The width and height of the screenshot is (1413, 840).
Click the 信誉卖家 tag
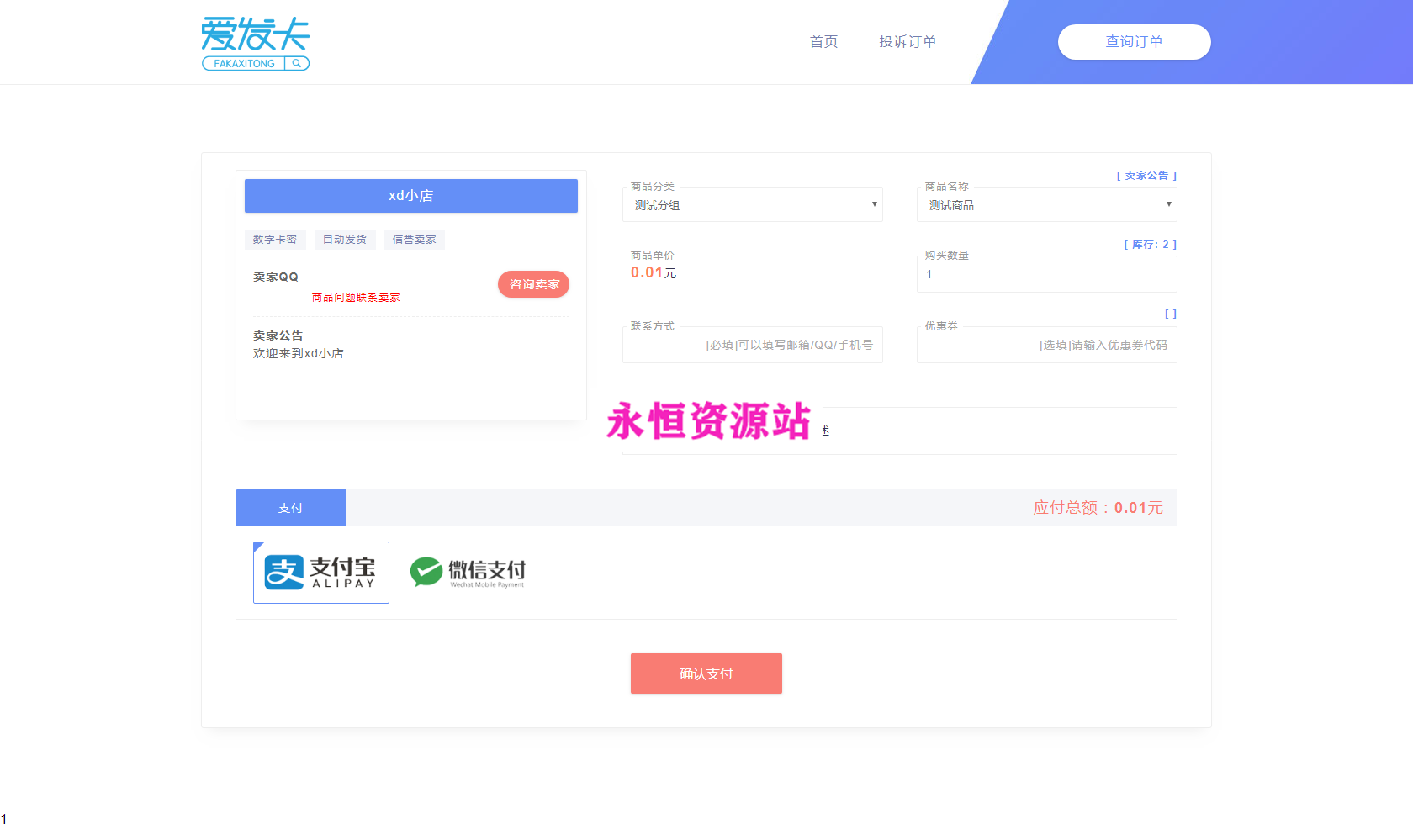[415, 240]
